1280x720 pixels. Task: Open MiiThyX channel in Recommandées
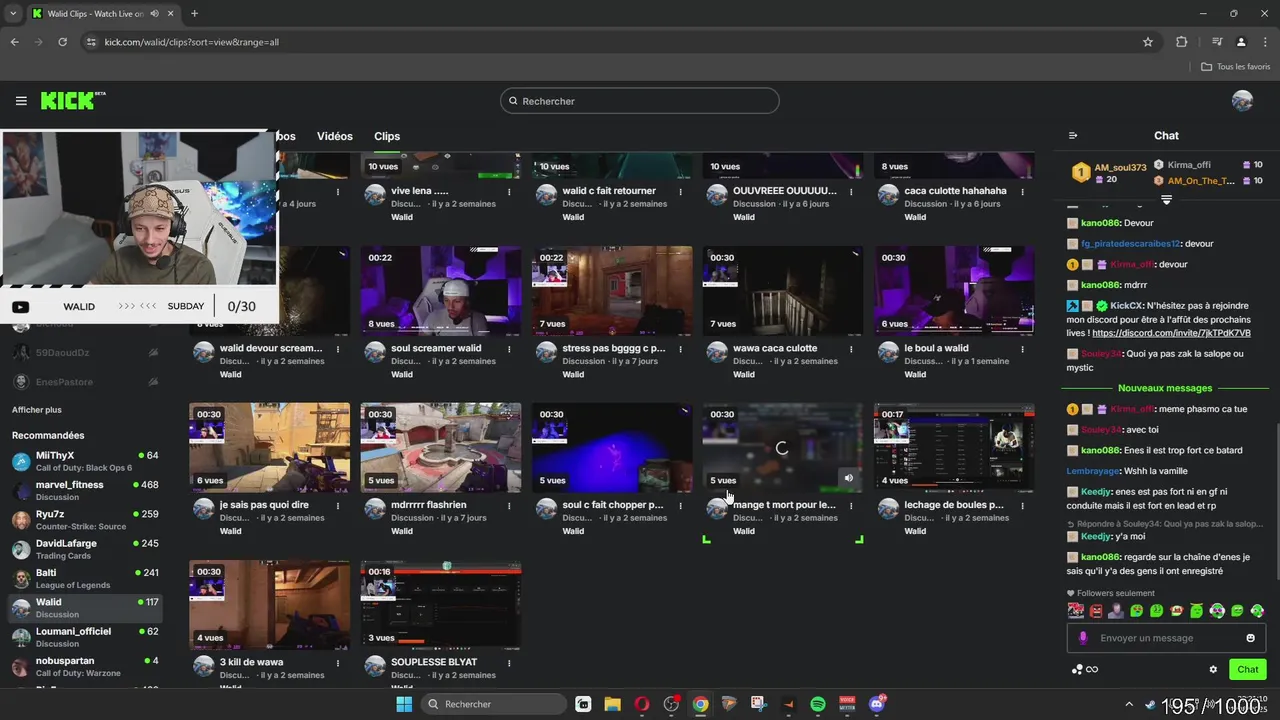pyautogui.click(x=85, y=462)
